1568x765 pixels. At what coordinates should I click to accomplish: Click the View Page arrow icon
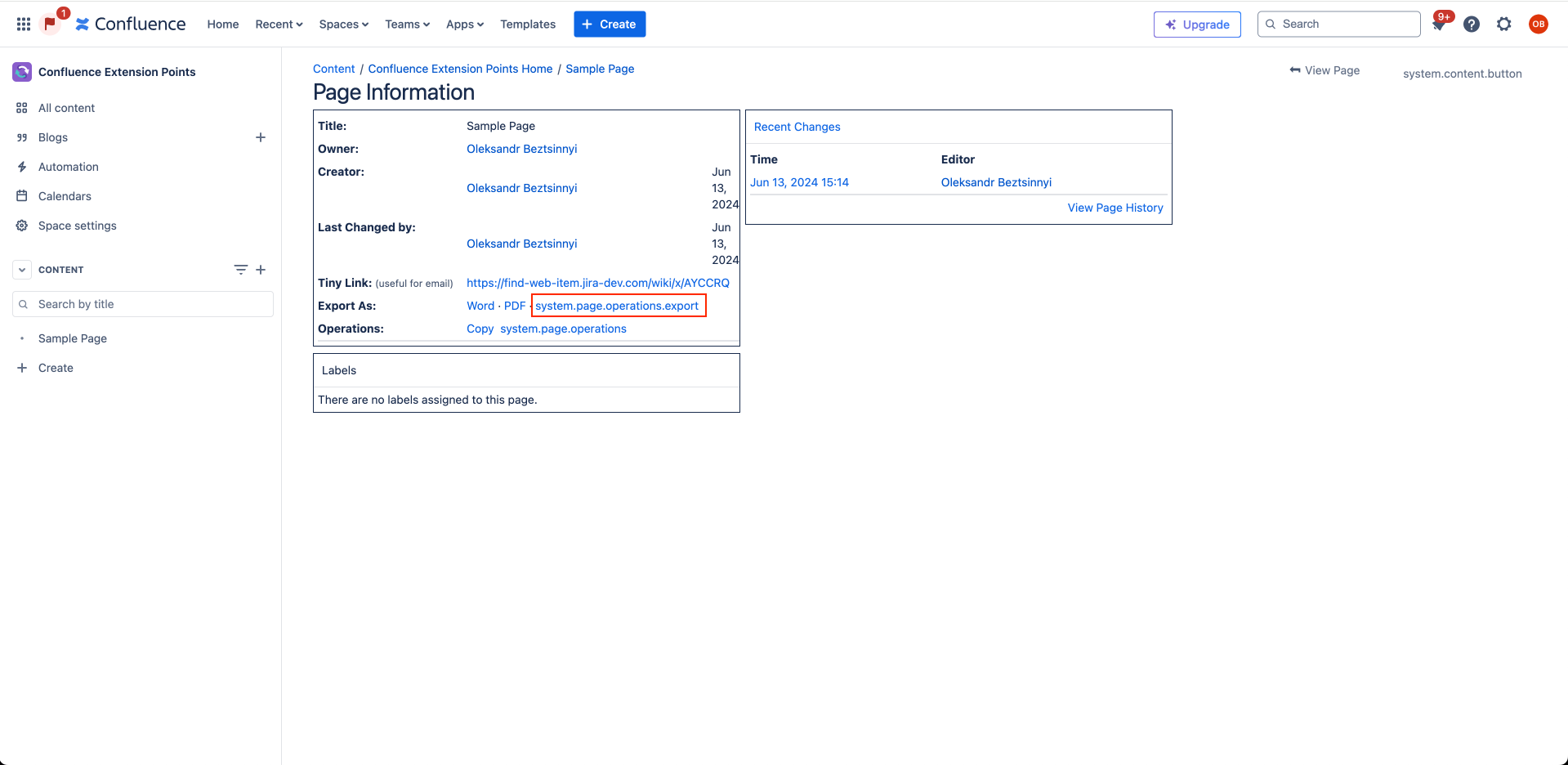pos(1295,70)
